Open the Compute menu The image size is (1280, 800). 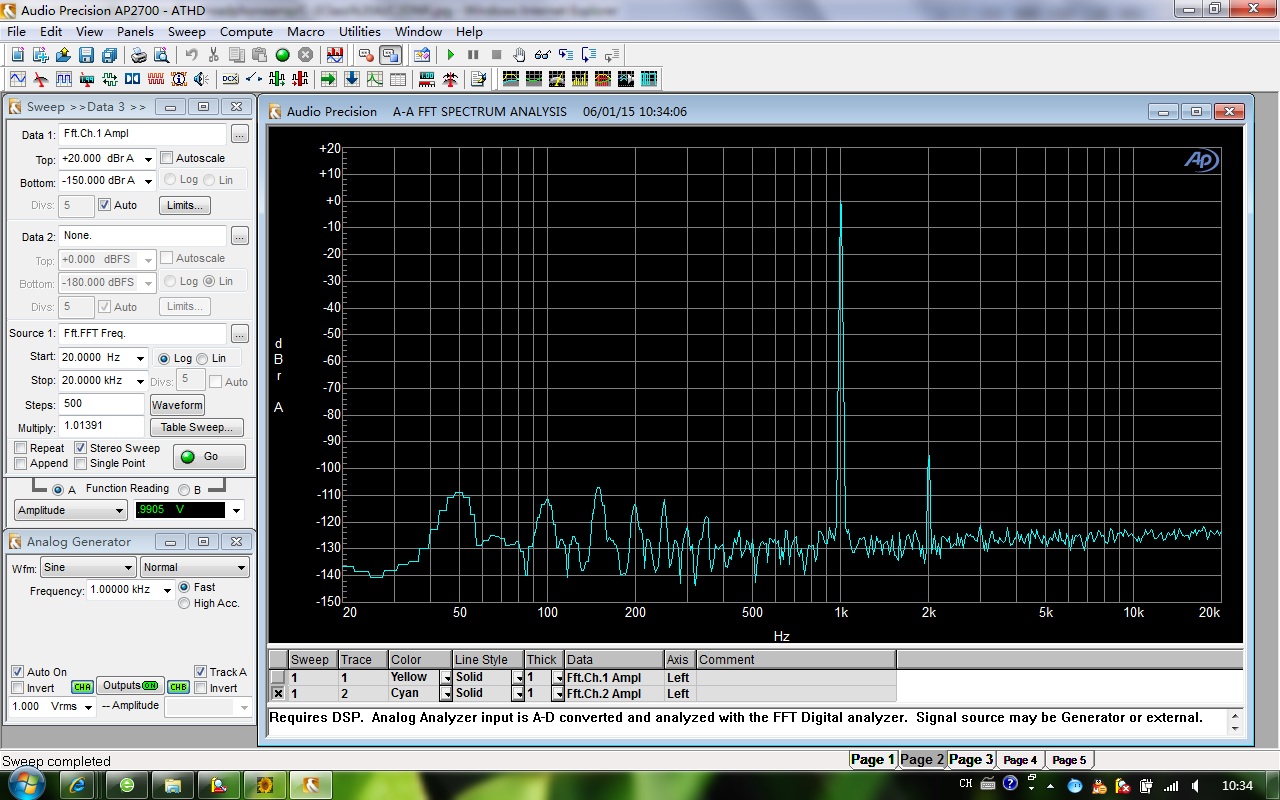[x=246, y=32]
